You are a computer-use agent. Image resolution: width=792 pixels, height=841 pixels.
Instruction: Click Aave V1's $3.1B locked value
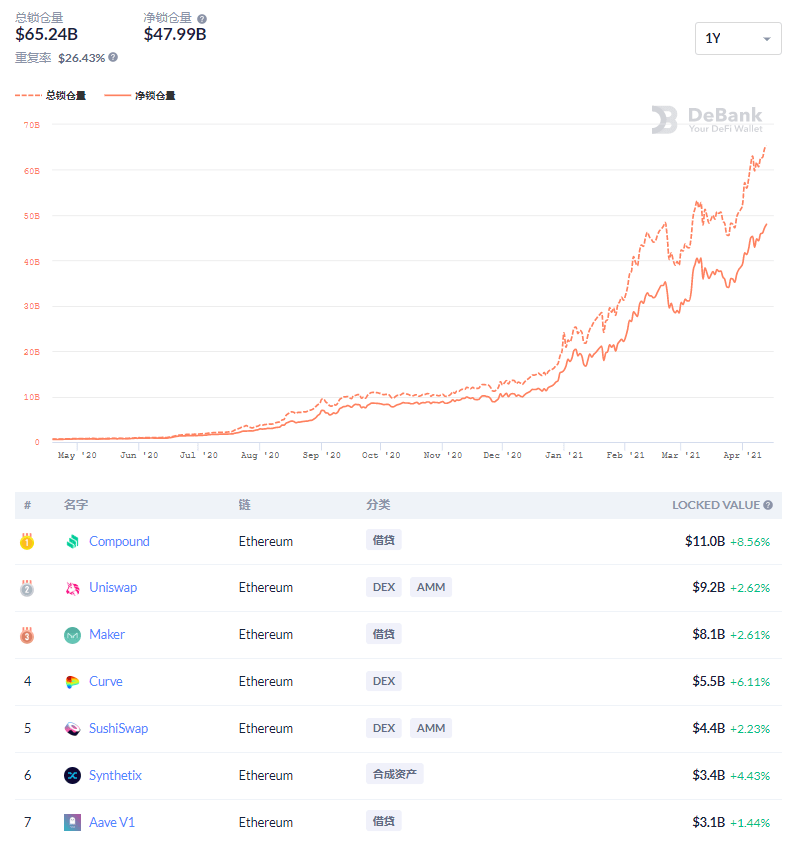tap(708, 822)
